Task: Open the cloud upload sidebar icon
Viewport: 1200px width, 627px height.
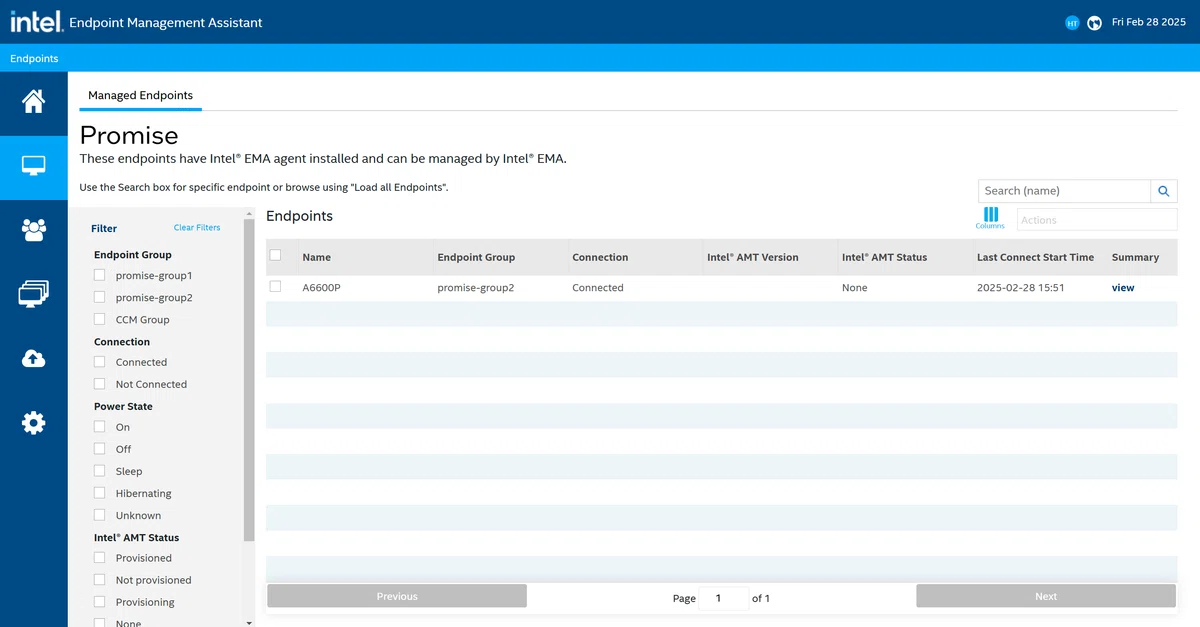Action: tap(33, 358)
